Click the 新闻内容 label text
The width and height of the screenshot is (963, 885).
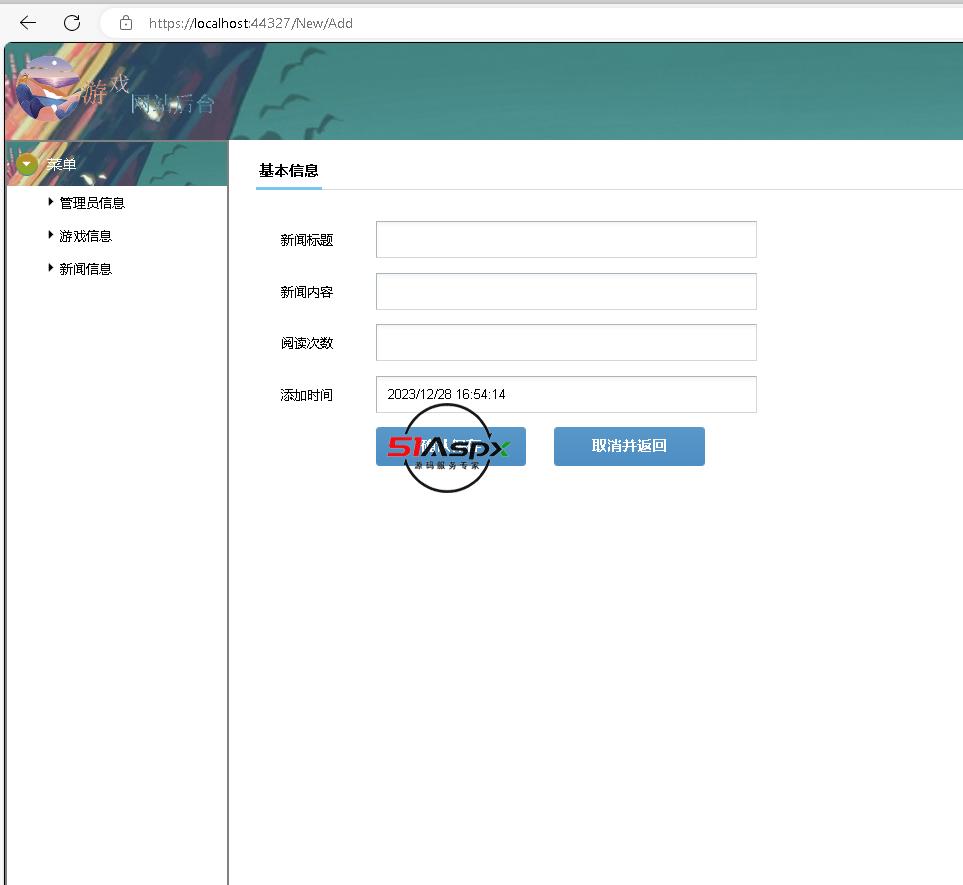[306, 292]
